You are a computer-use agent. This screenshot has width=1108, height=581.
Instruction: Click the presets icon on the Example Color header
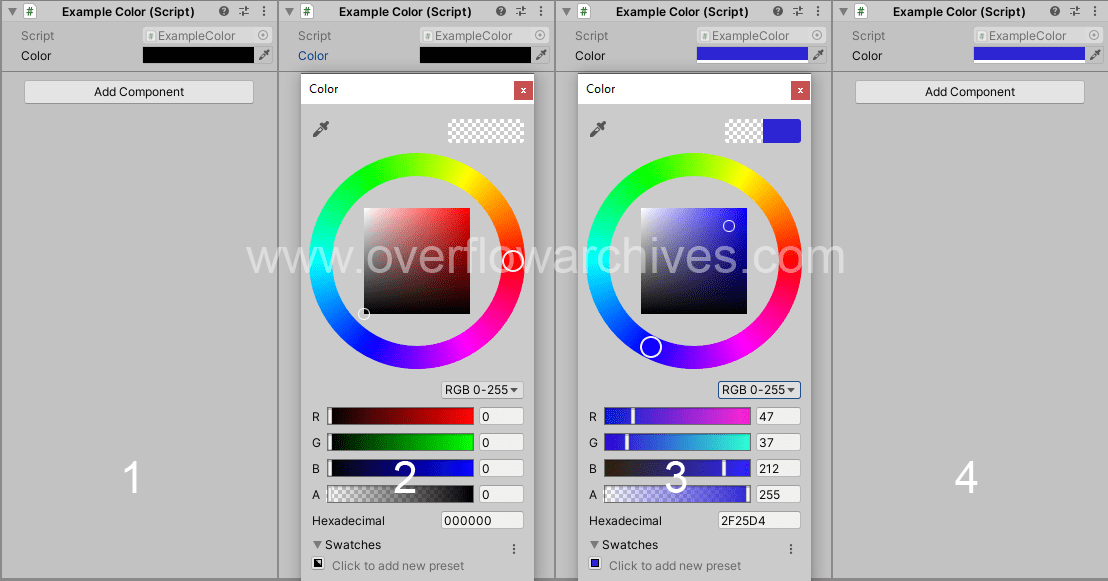[x=243, y=11]
